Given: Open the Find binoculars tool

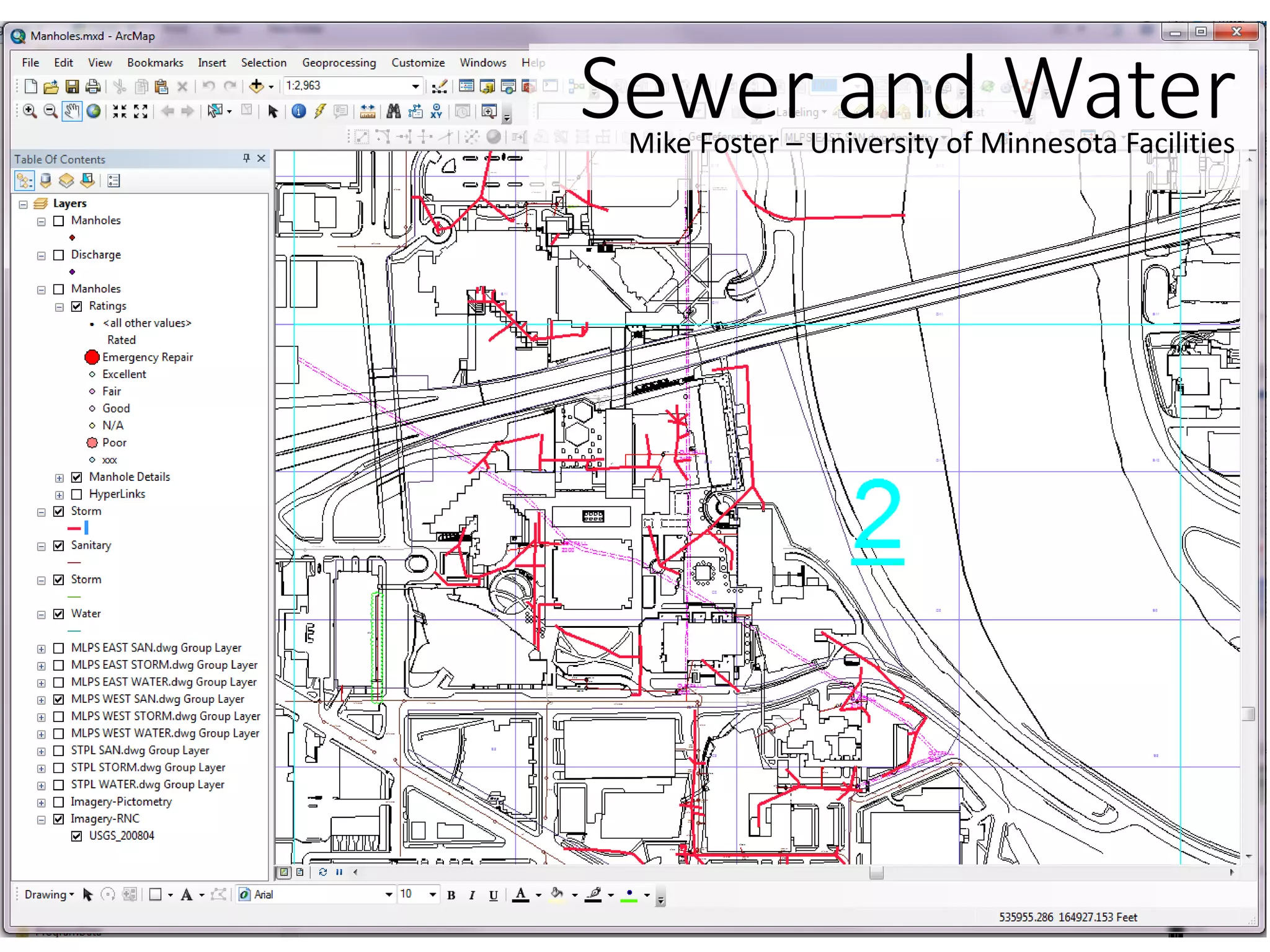Looking at the screenshot, I should point(393,111).
